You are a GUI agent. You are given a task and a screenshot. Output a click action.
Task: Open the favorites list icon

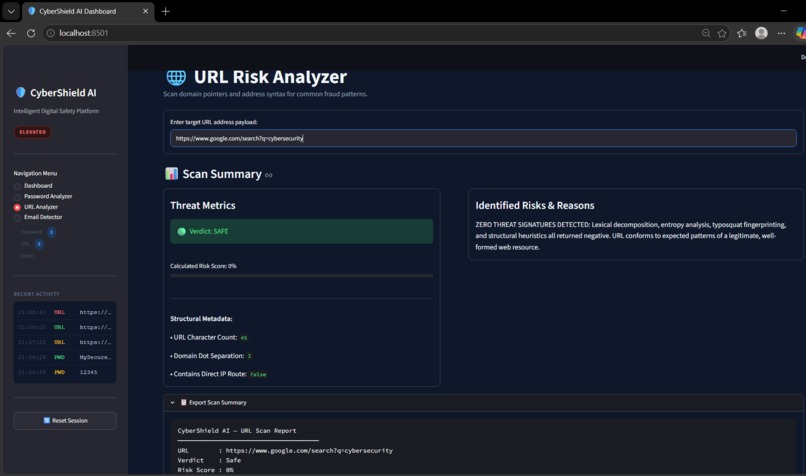pyautogui.click(x=742, y=33)
